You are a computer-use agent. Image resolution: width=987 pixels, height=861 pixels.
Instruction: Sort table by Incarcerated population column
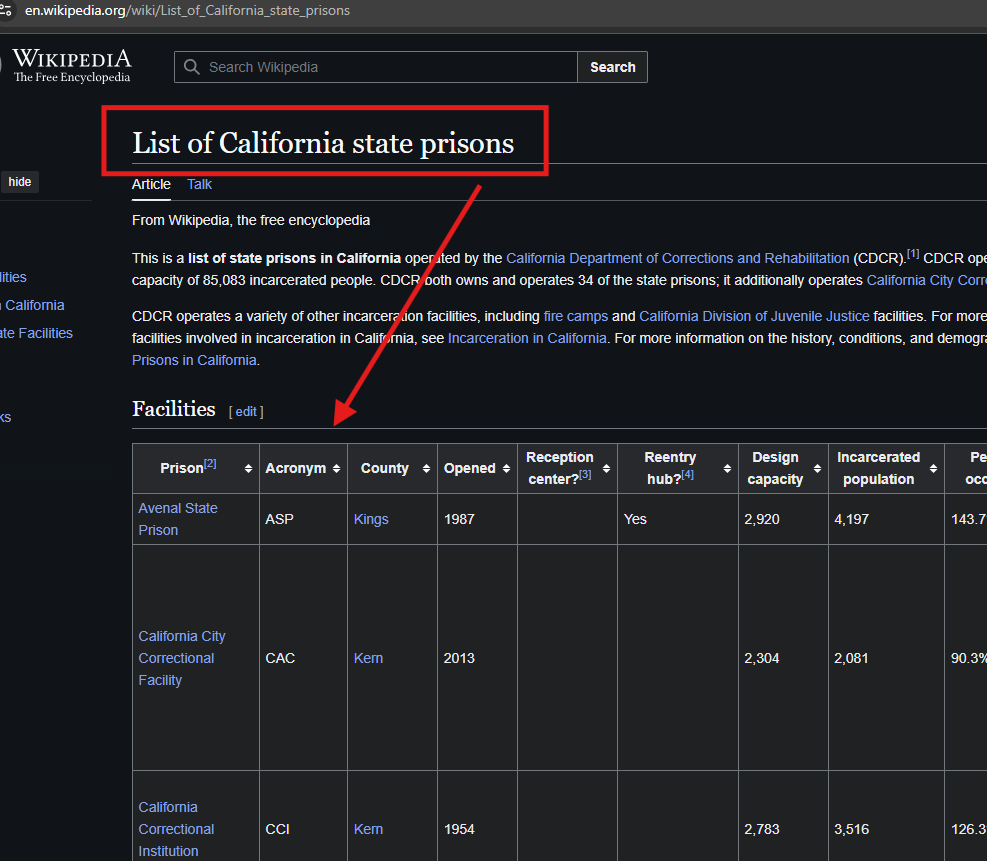[933, 468]
